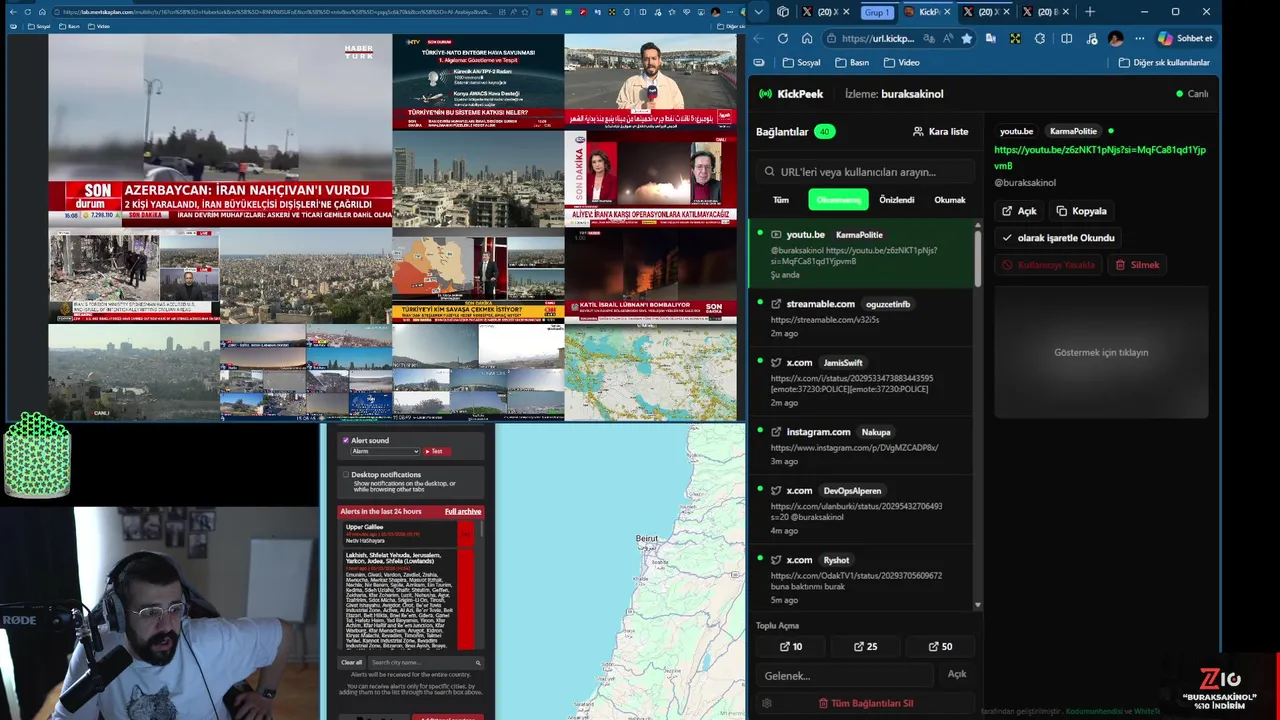This screenshot has width=1280, height=720.
Task: Open Sohbet et Copilot chat
Action: [1186, 38]
